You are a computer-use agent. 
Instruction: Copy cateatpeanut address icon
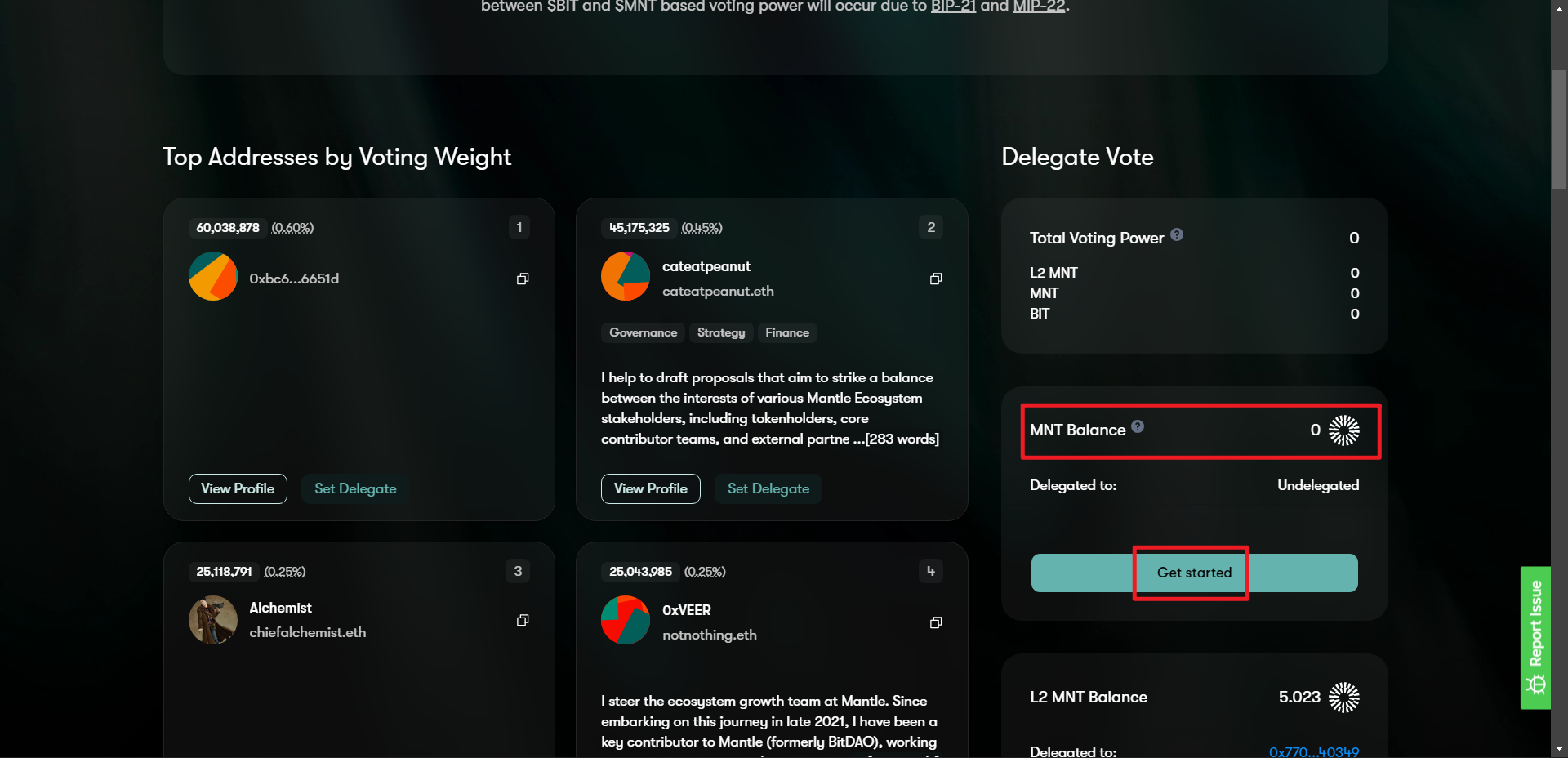pyautogui.click(x=936, y=279)
